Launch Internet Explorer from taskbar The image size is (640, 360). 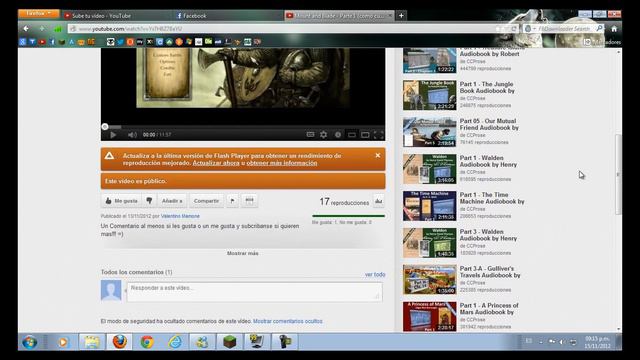click(175, 342)
